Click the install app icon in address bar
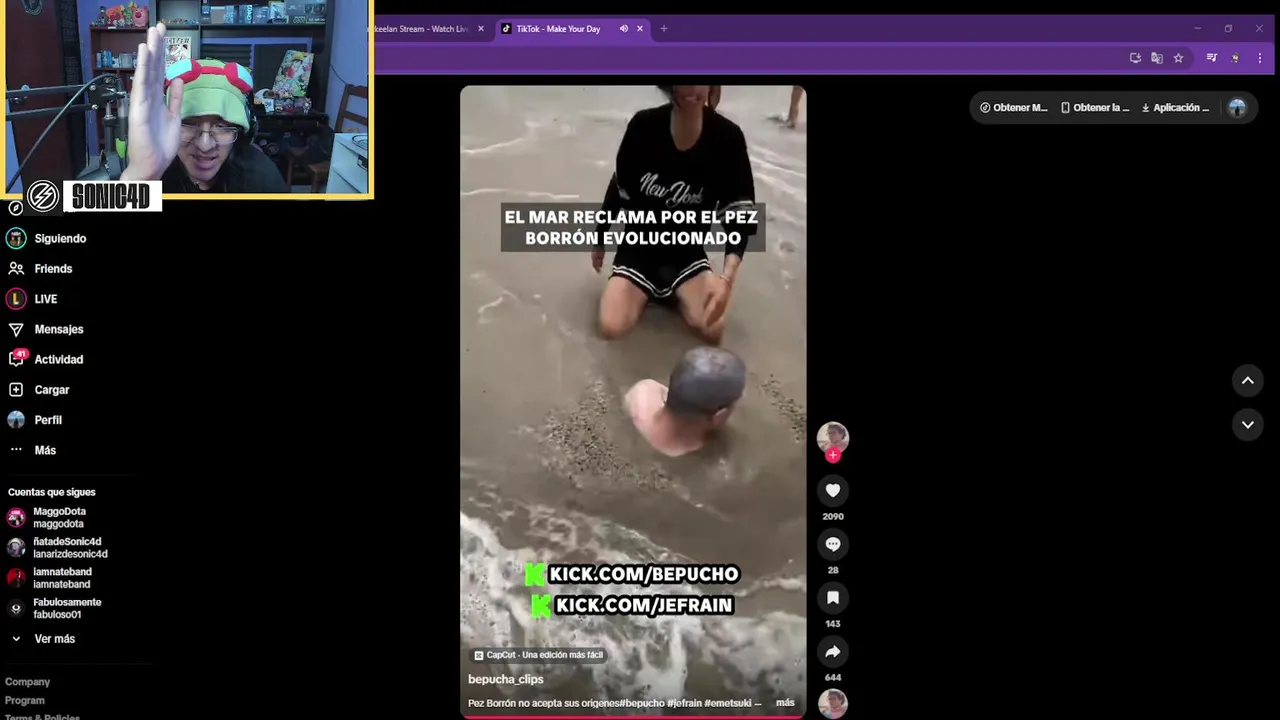The width and height of the screenshot is (1280, 720). click(x=1135, y=58)
